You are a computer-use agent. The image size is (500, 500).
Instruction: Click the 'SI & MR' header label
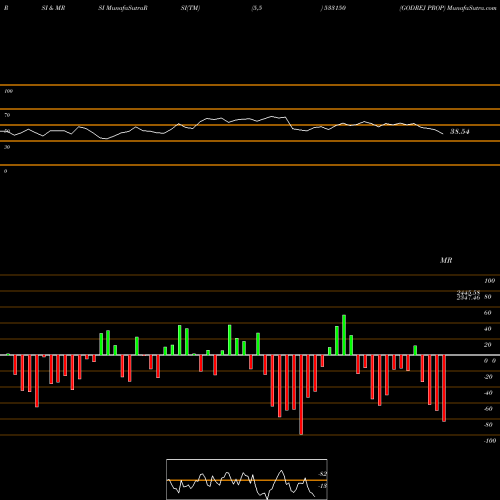tap(53, 8)
